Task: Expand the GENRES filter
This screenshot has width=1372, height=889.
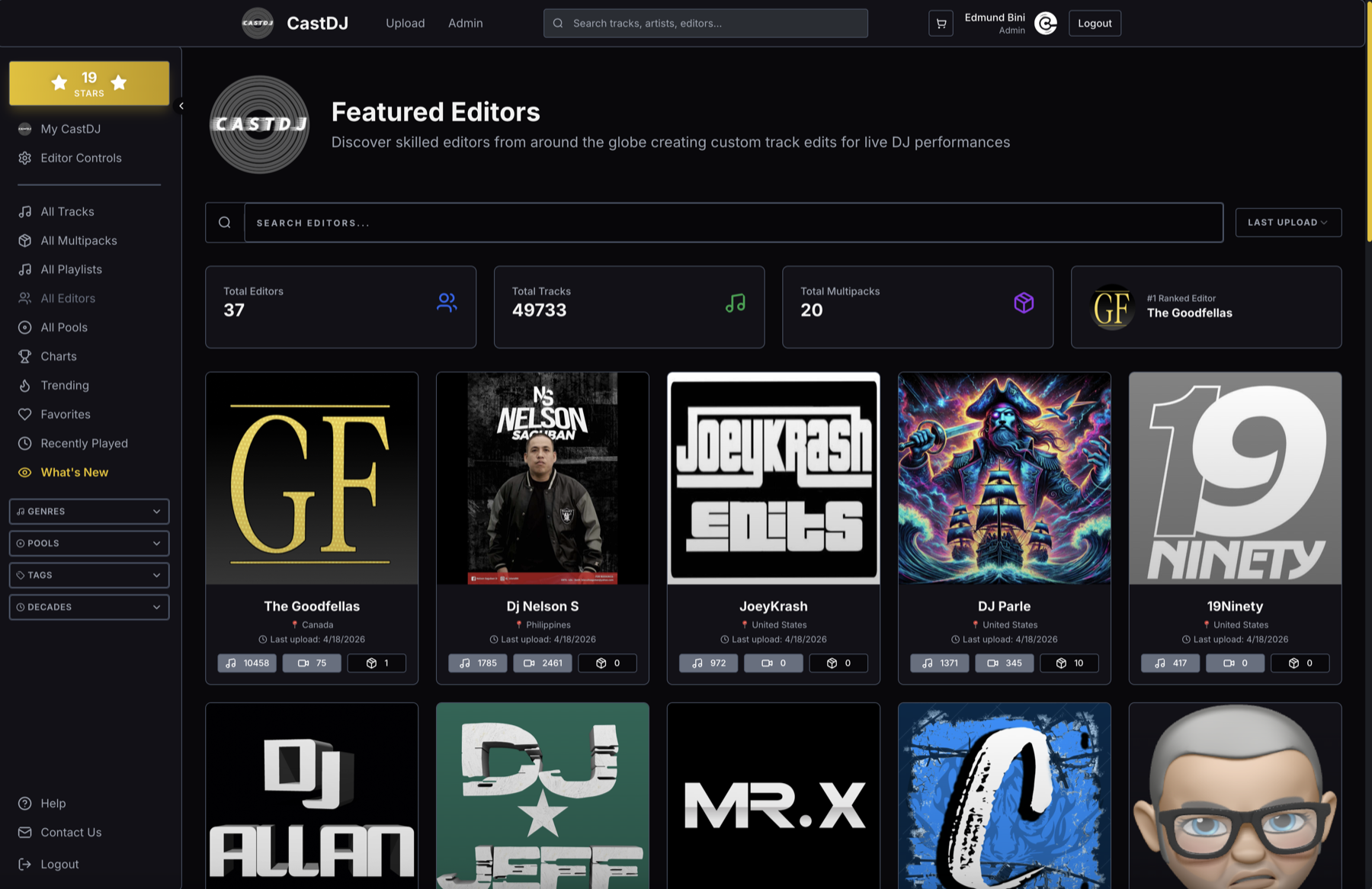Action: [88, 512]
